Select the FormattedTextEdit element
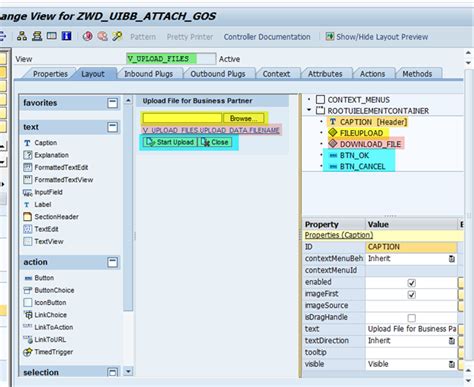Viewport: 474px width, 387px height. click(x=56, y=167)
